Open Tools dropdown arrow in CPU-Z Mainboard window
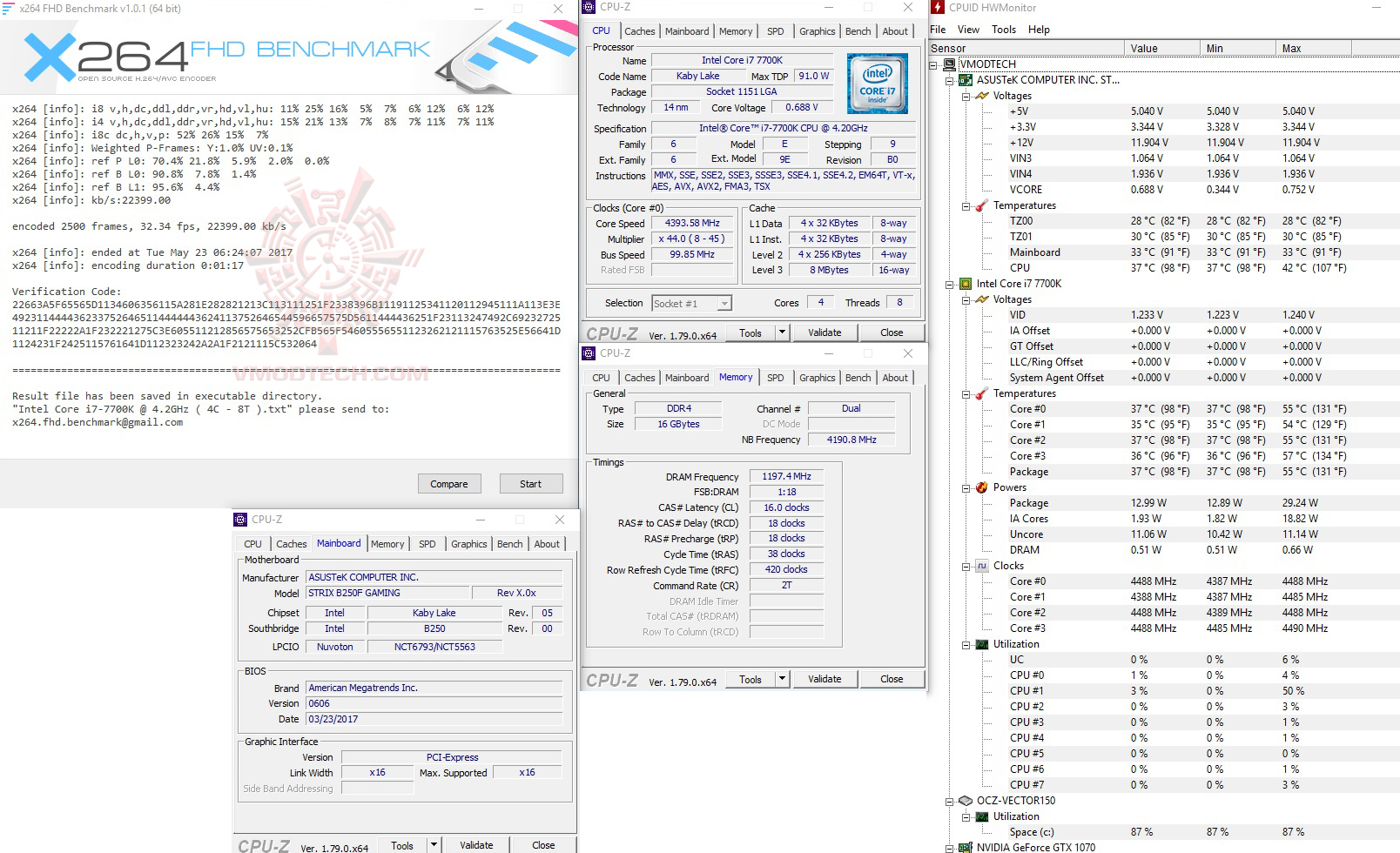The image size is (1400, 853). pos(434,845)
